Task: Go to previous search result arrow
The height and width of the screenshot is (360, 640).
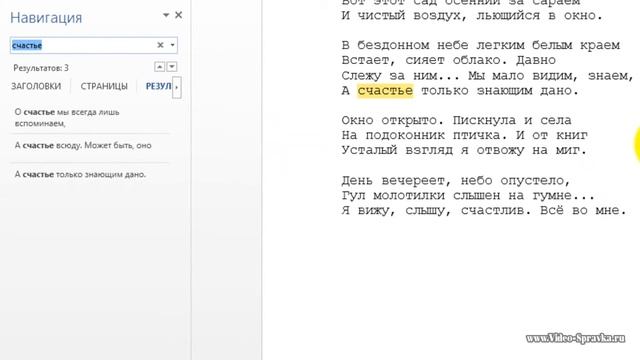Action: point(160,67)
